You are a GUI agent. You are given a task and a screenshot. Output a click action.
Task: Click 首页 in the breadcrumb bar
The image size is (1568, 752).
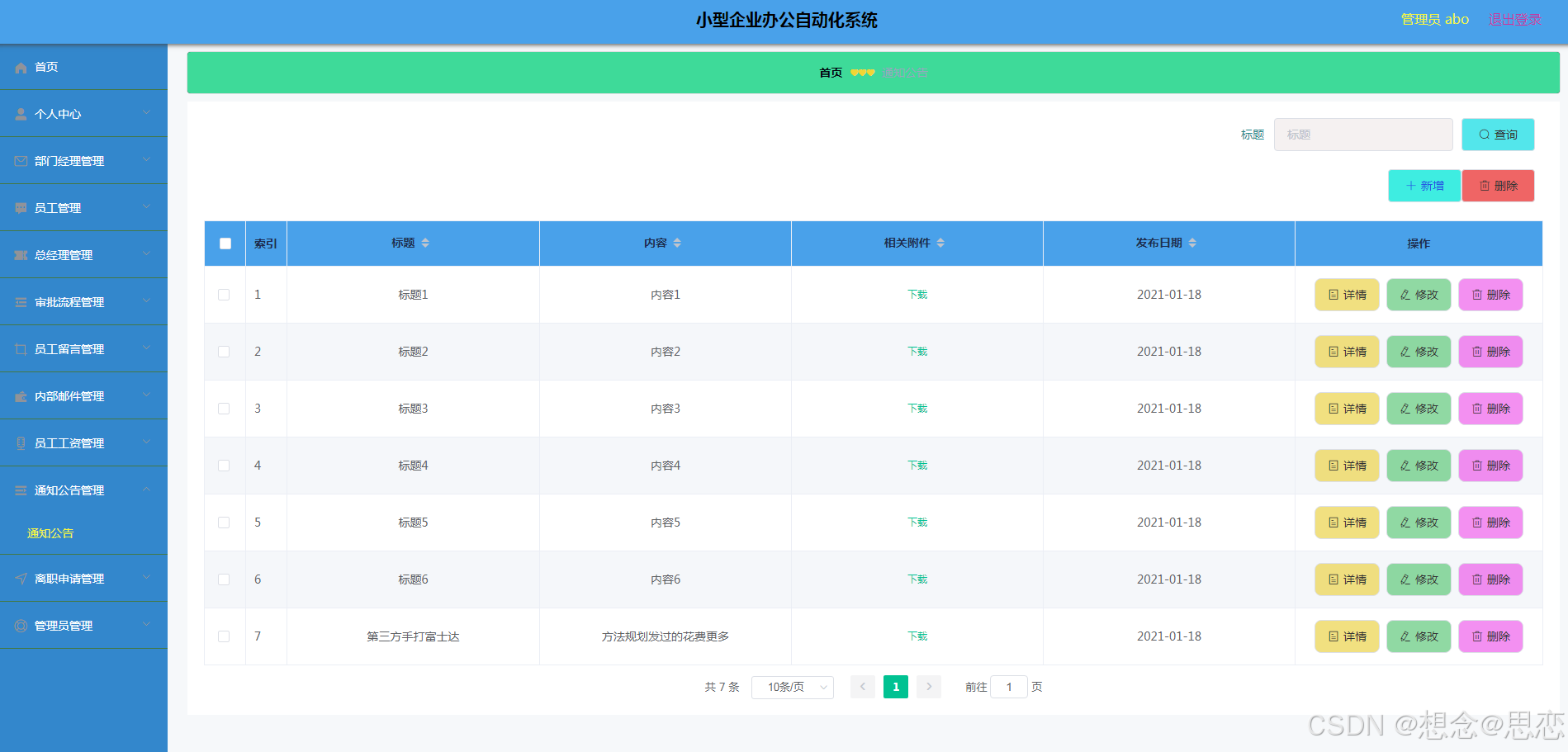click(x=831, y=73)
